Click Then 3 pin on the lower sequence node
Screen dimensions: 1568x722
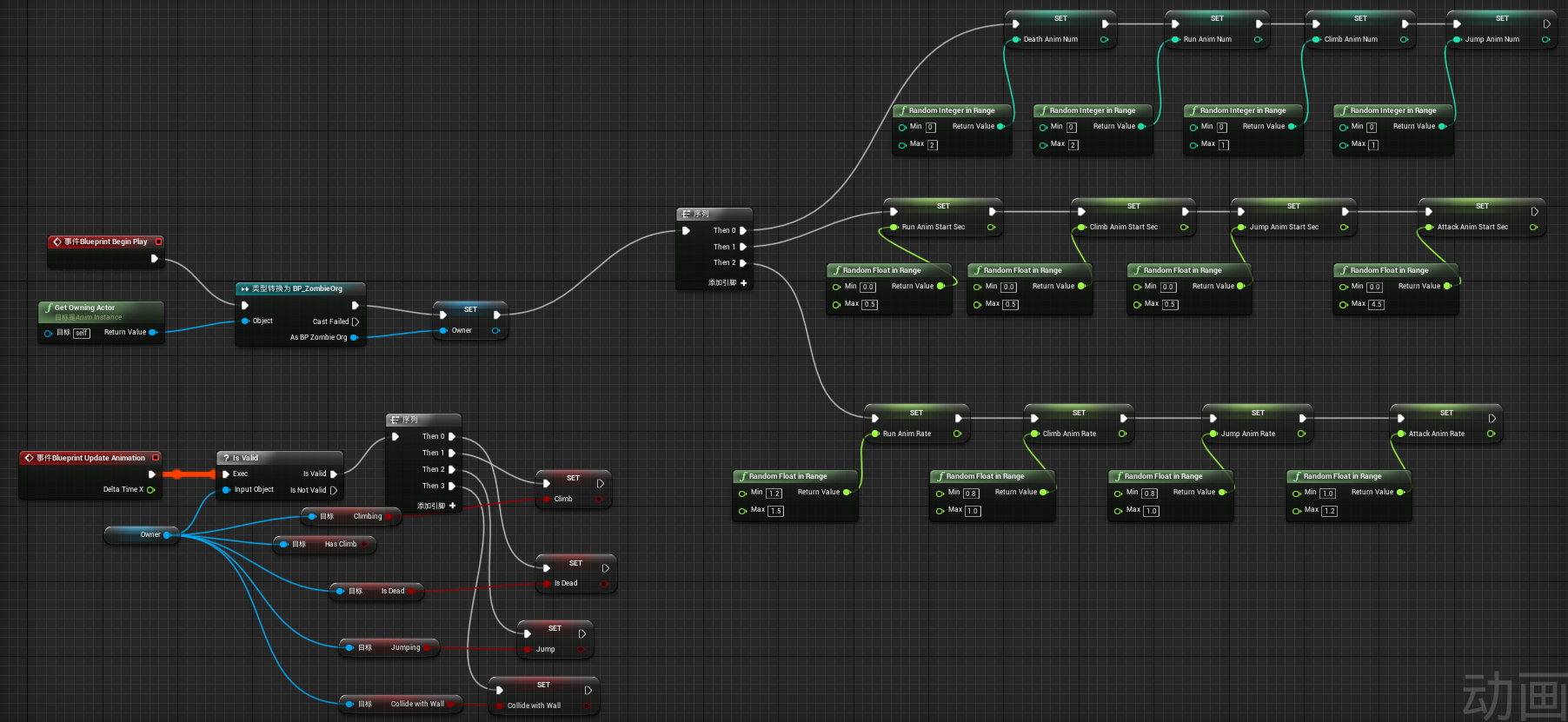[452, 486]
